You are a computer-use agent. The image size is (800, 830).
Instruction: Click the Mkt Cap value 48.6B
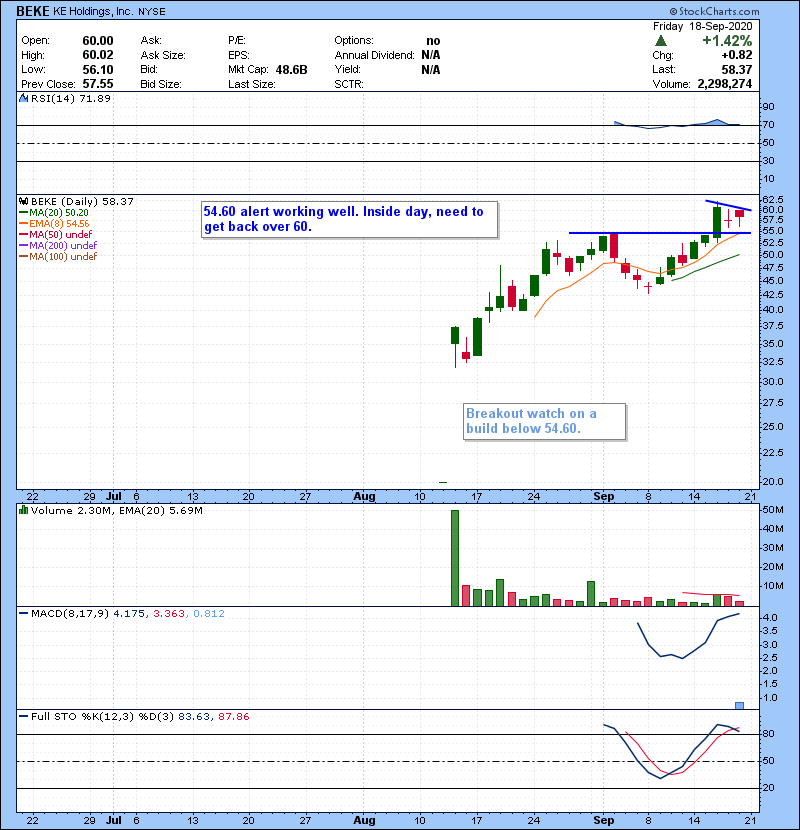[291, 69]
